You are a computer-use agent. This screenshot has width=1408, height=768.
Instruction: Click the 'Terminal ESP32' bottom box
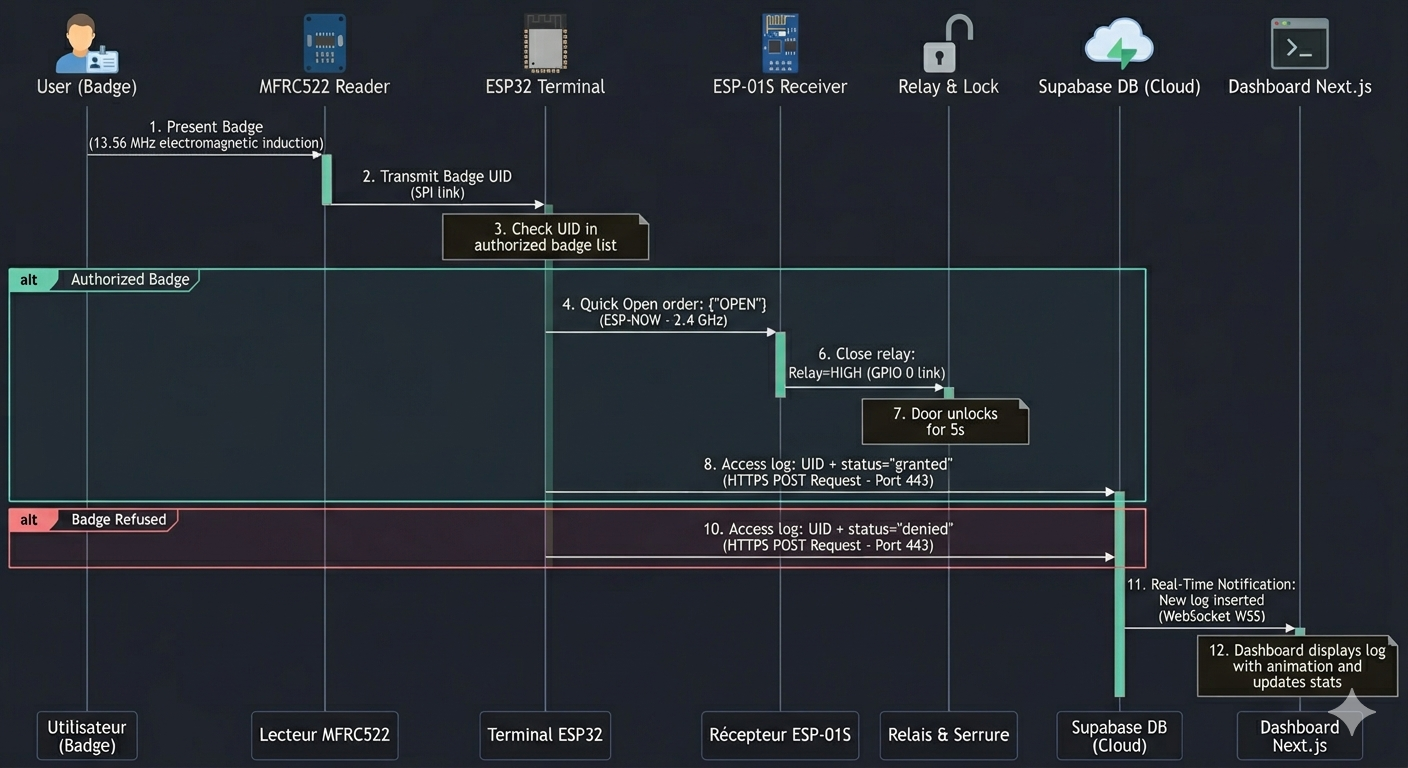tap(545, 736)
